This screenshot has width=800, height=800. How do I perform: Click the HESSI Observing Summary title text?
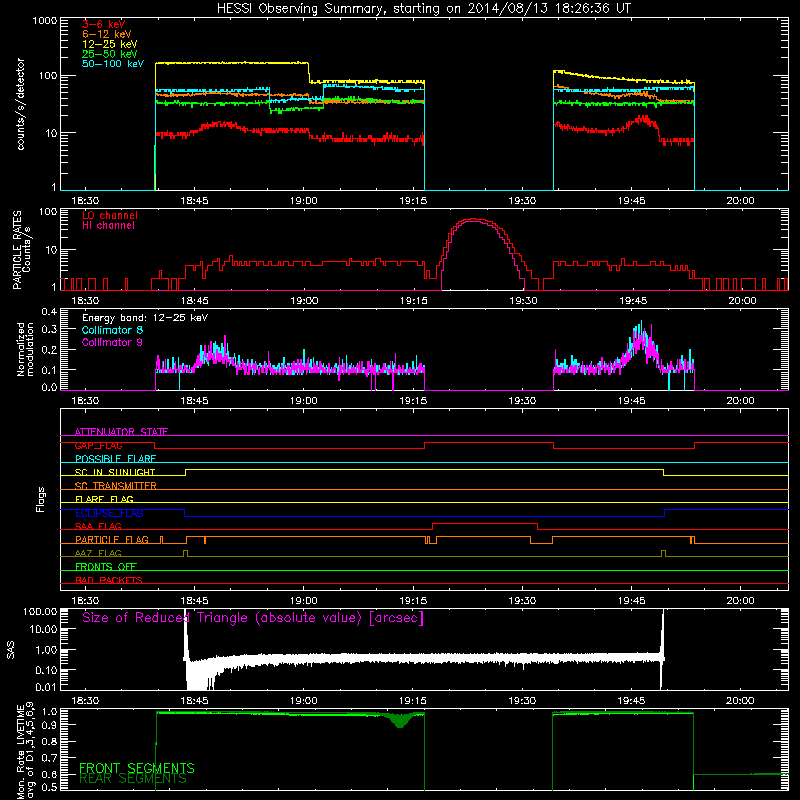[x=424, y=9]
